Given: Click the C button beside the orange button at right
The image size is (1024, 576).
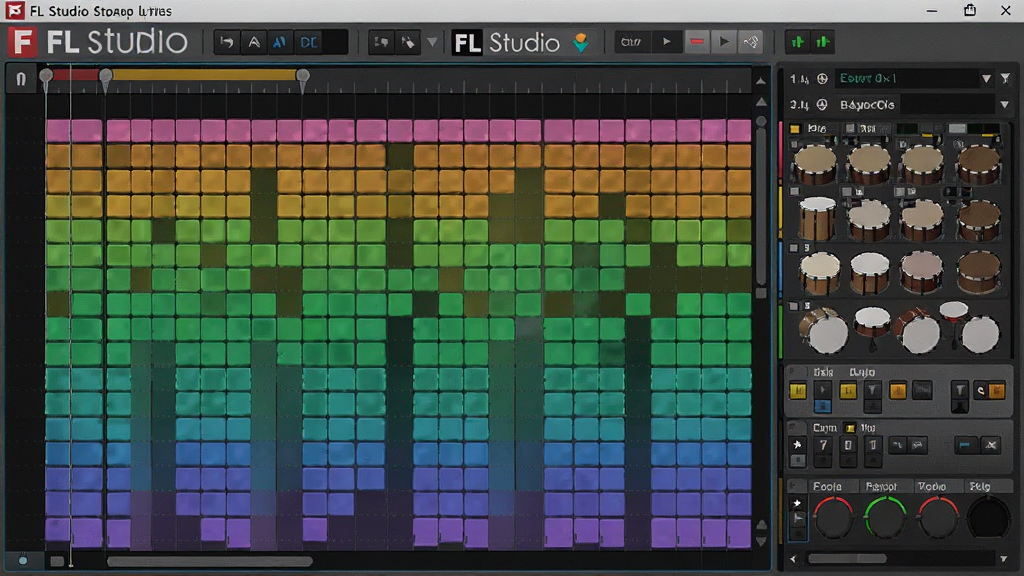Looking at the screenshot, I should pyautogui.click(x=980, y=391).
